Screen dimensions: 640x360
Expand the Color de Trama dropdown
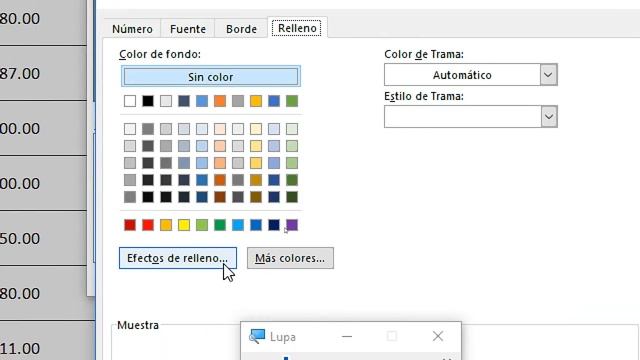[x=549, y=75]
